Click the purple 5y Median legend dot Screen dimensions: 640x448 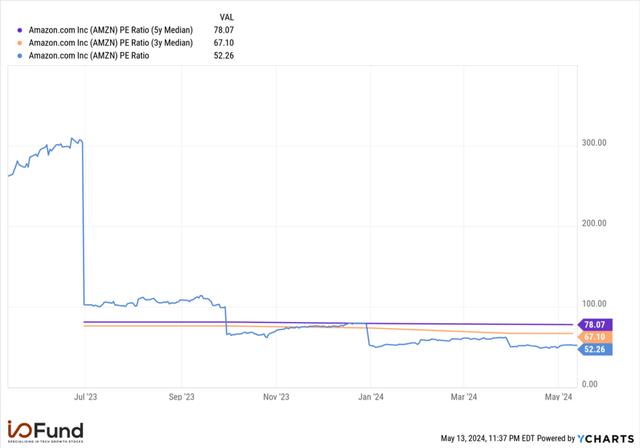(x=20, y=30)
